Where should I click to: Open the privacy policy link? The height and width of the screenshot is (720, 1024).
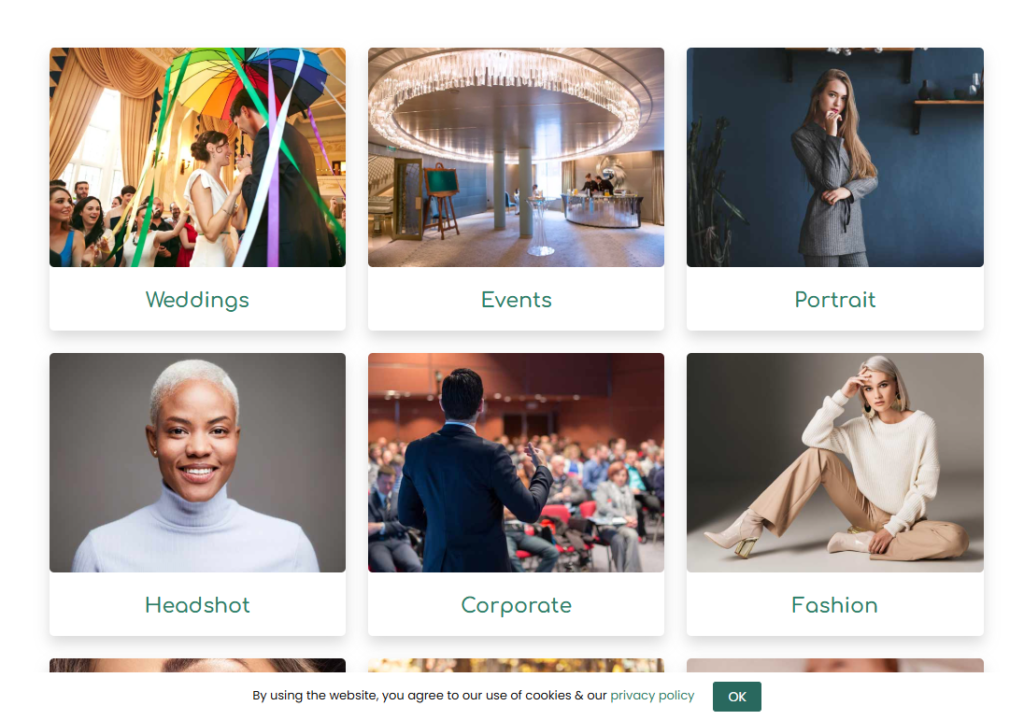tap(652, 695)
